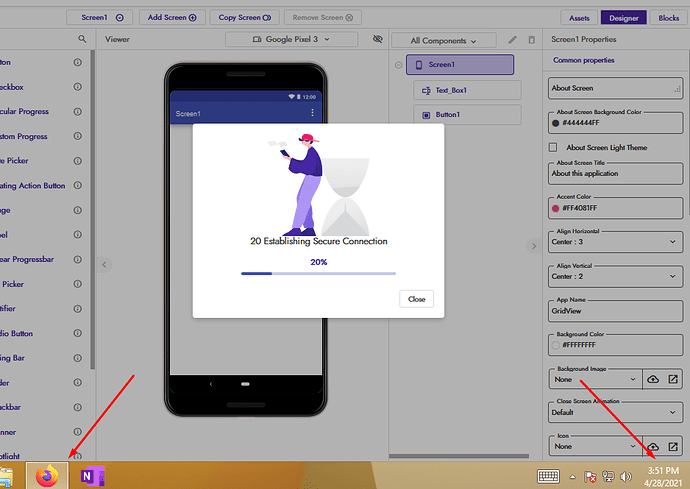690x489 pixels.
Task: Open Align Vertical dropdown
Action: [615, 276]
